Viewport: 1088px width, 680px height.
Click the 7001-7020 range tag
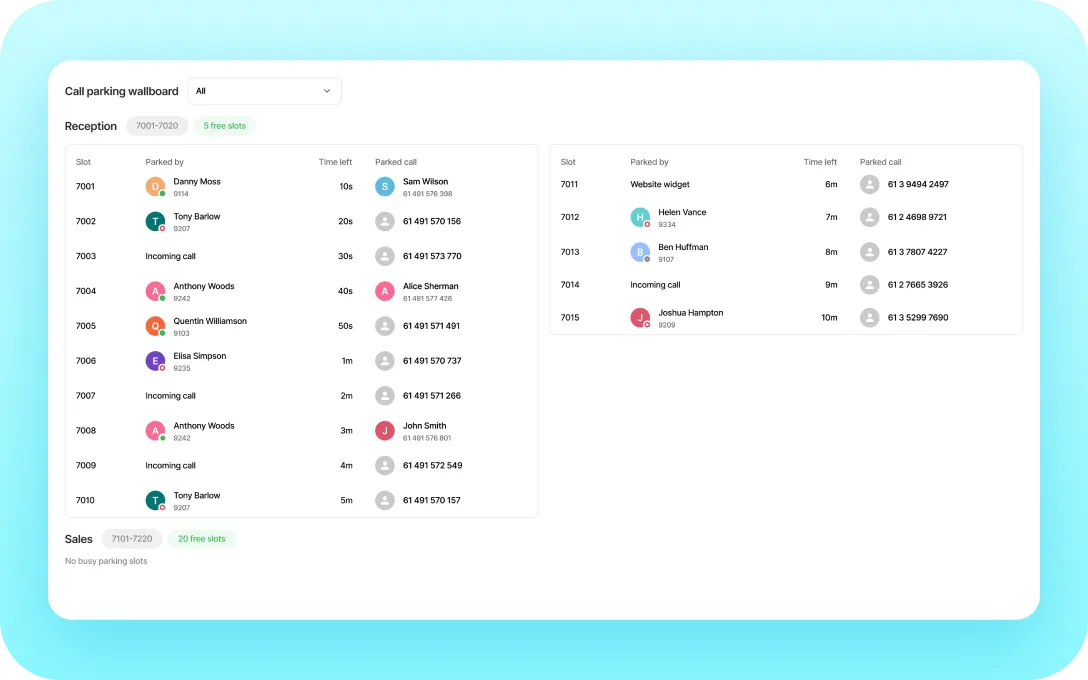(157, 126)
